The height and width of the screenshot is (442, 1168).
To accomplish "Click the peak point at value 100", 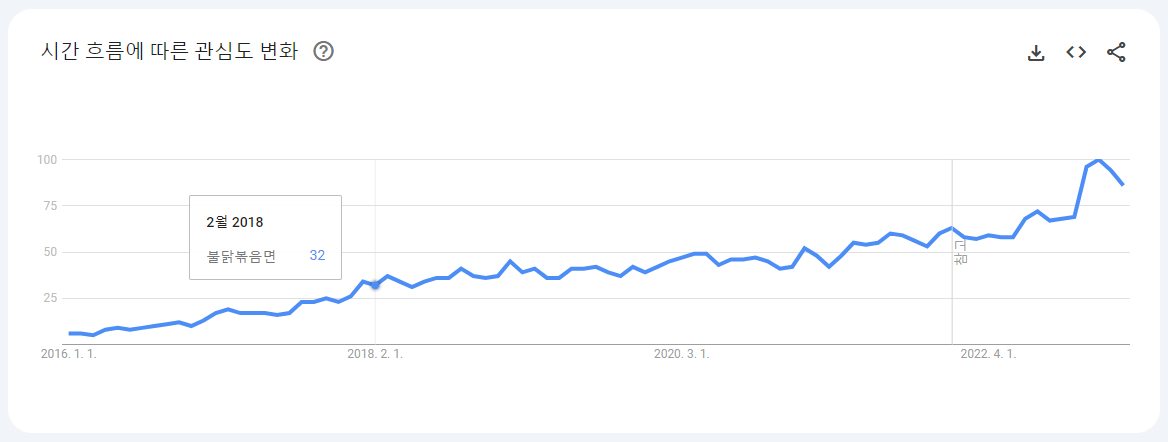I will click(1099, 160).
